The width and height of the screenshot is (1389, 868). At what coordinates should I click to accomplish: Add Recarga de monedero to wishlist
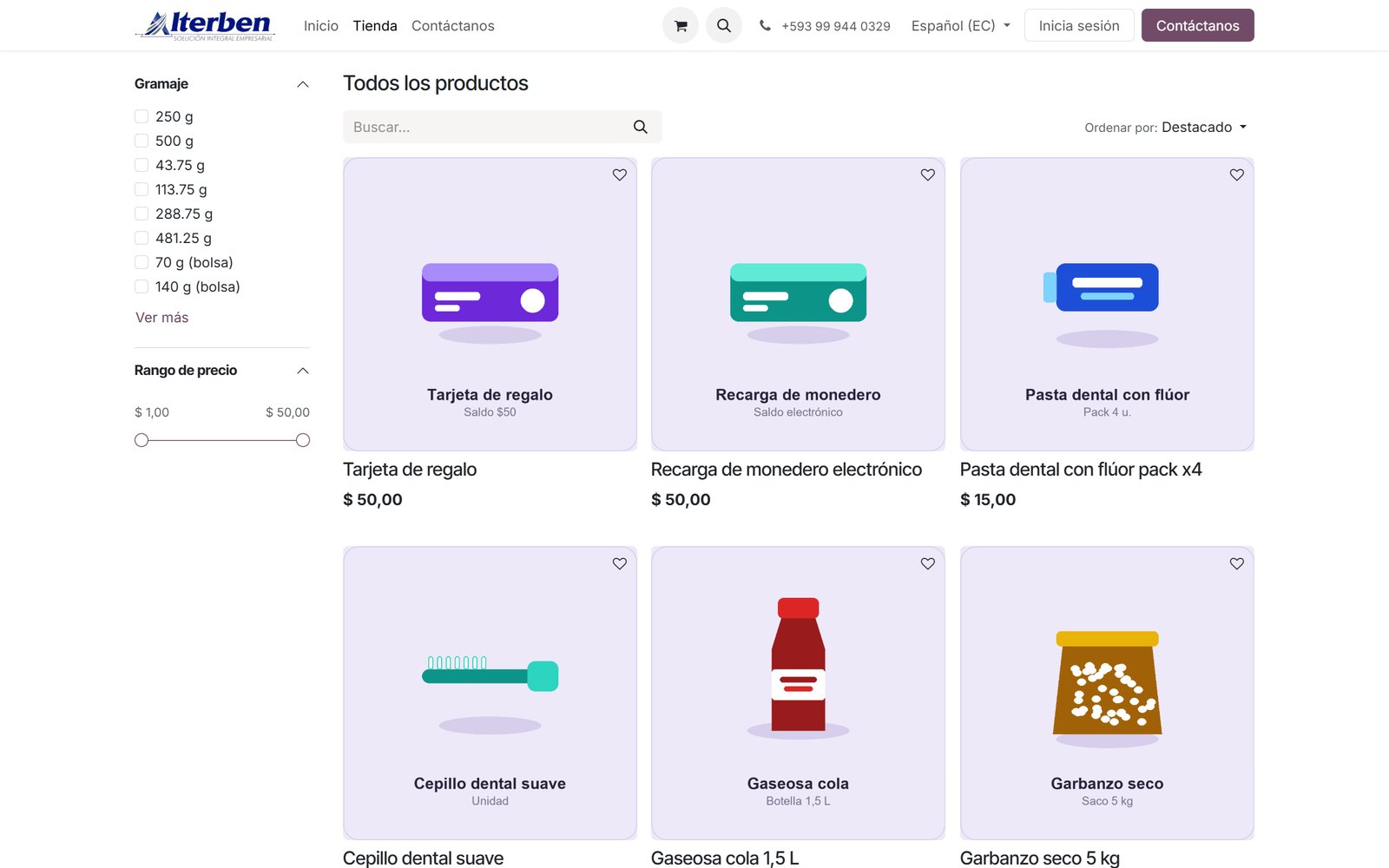[928, 174]
